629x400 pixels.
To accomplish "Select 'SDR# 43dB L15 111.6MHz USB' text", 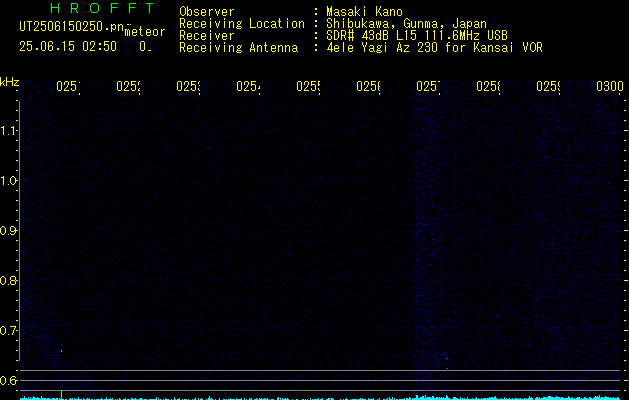I will [x=417, y=36].
